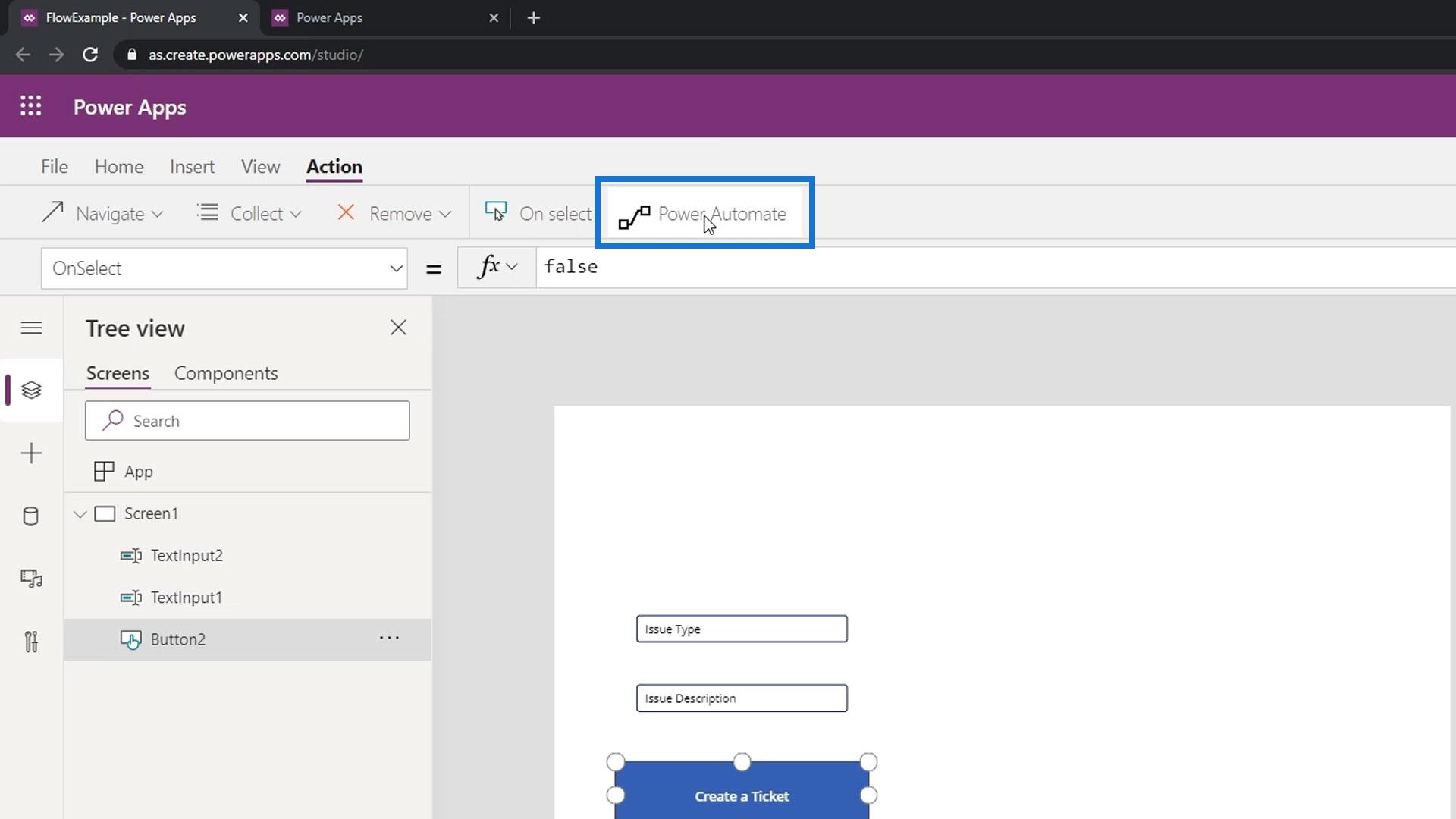Viewport: 1456px width, 819px height.
Task: Open Tree view layers icon
Action: (x=31, y=390)
